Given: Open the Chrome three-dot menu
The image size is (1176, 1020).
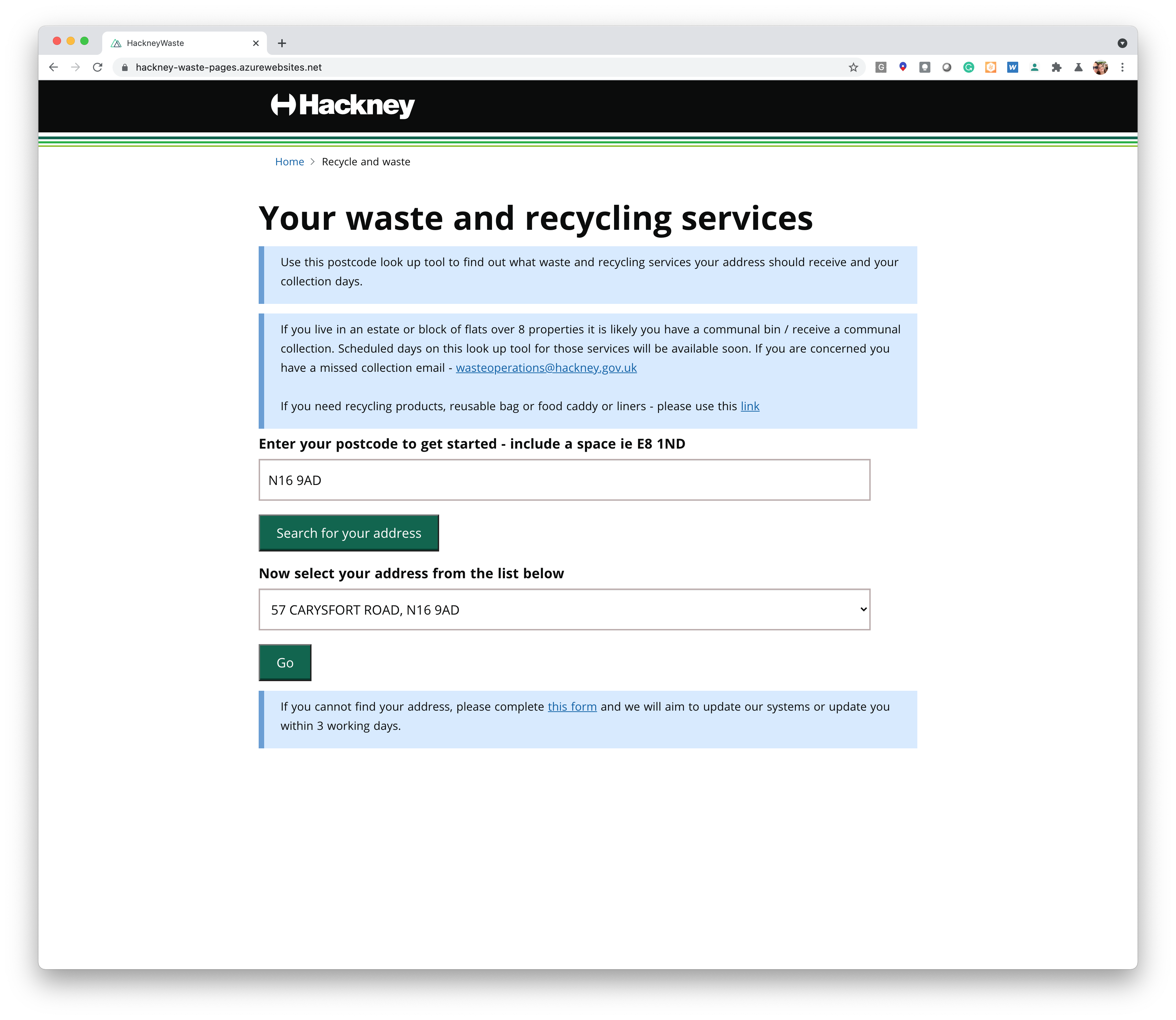Looking at the screenshot, I should pos(1122,67).
